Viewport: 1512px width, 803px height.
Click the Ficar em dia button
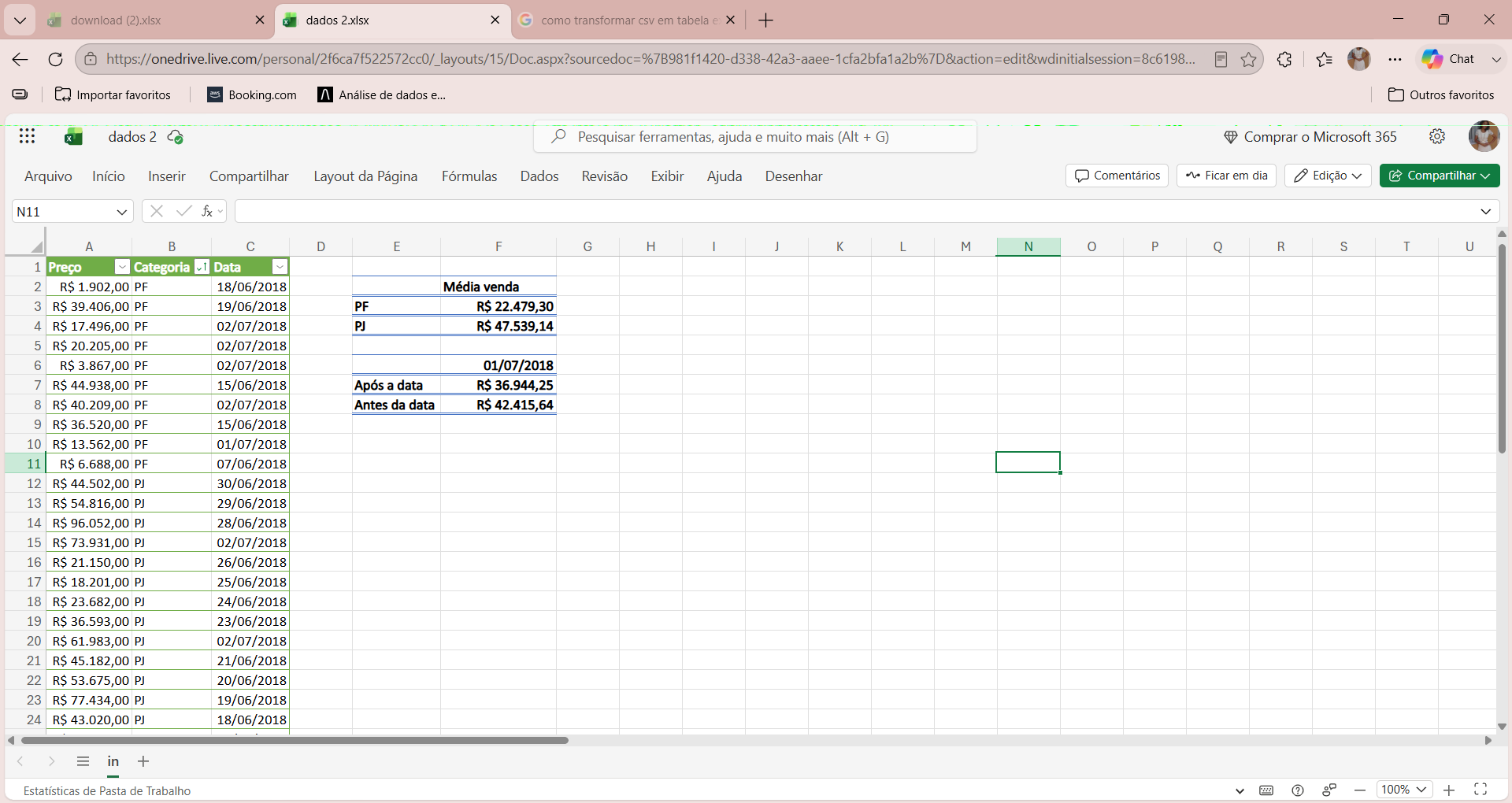1226,176
